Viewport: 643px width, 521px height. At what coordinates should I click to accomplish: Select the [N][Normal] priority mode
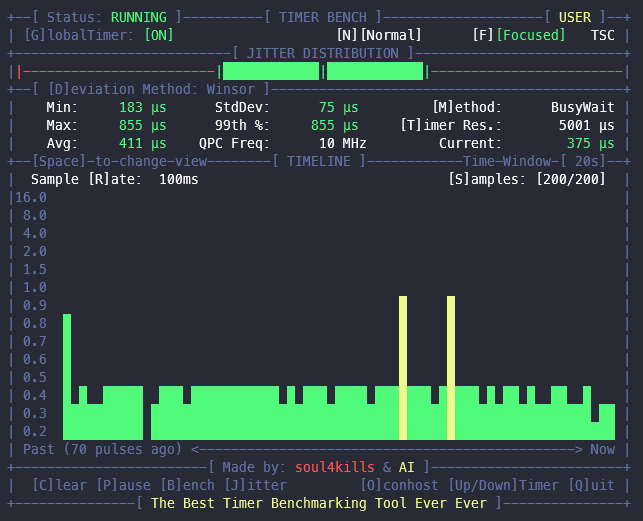coord(379,35)
